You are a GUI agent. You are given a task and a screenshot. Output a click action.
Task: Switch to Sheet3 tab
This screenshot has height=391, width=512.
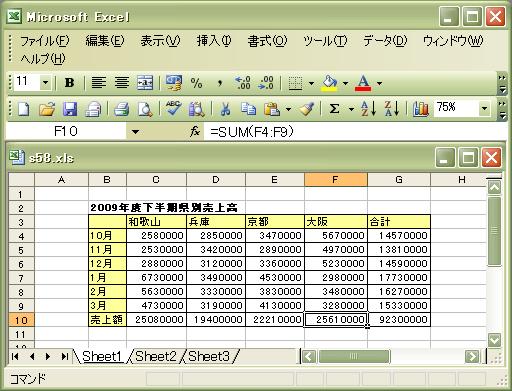pyautogui.click(x=209, y=356)
